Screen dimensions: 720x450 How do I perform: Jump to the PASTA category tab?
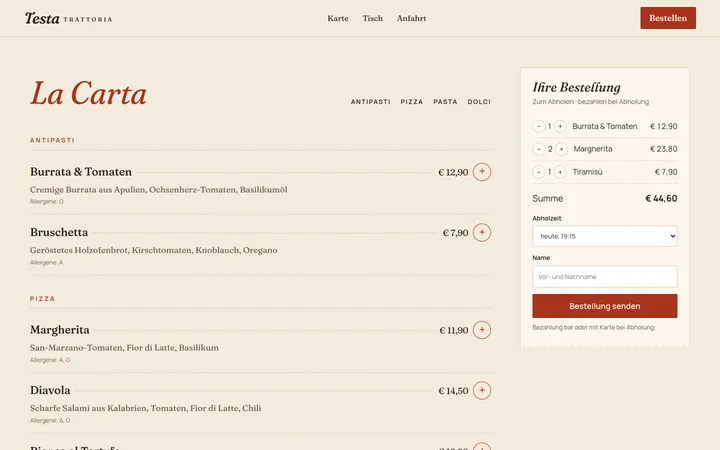pos(445,101)
